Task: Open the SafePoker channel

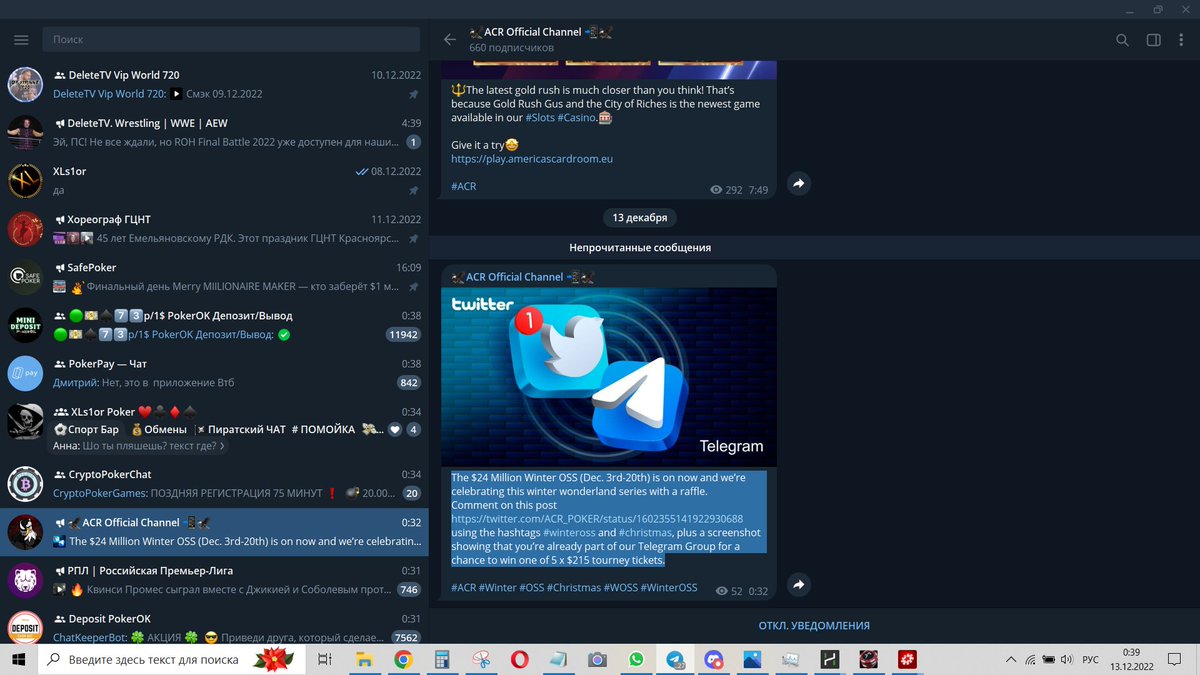Action: pos(214,277)
